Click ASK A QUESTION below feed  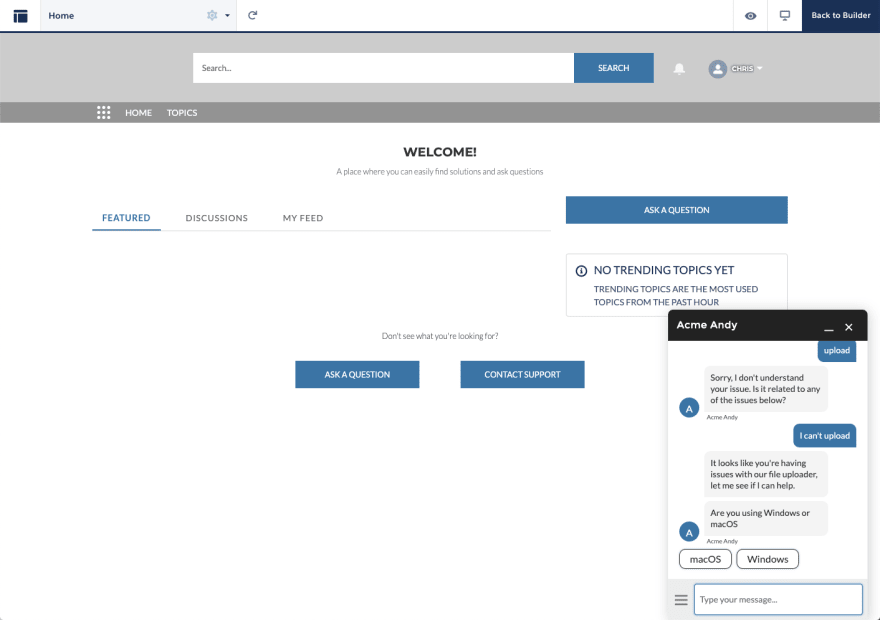(357, 374)
